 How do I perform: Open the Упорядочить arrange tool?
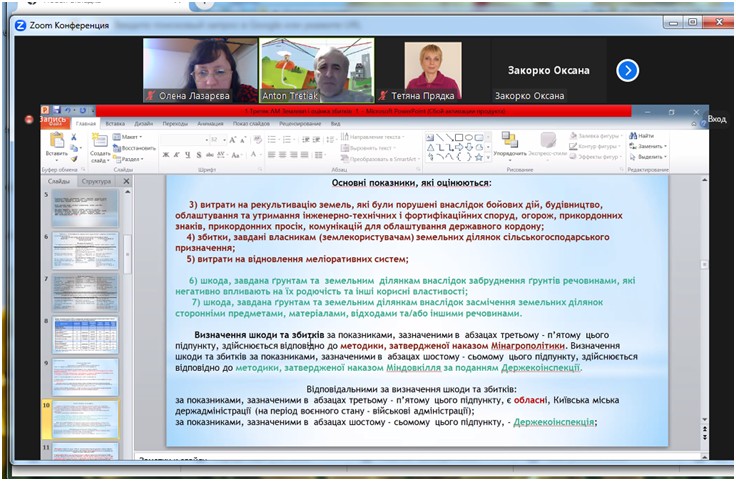510,144
